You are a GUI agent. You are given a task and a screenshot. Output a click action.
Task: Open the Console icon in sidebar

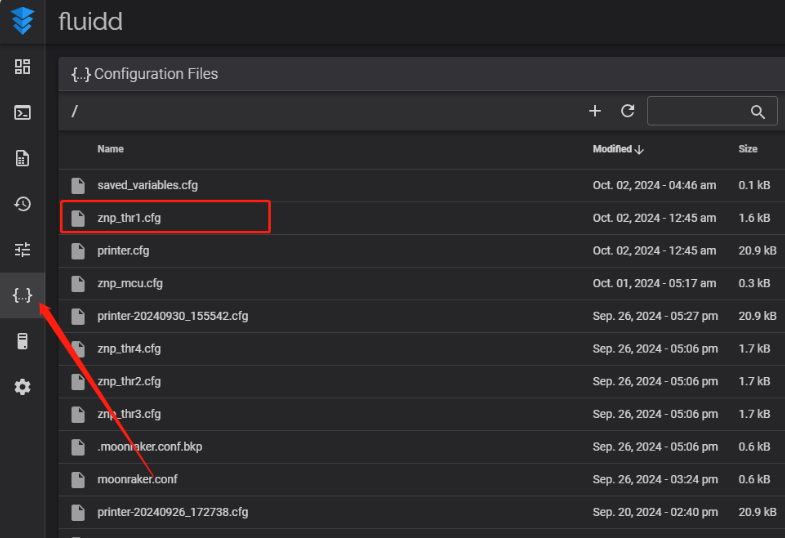(x=22, y=112)
